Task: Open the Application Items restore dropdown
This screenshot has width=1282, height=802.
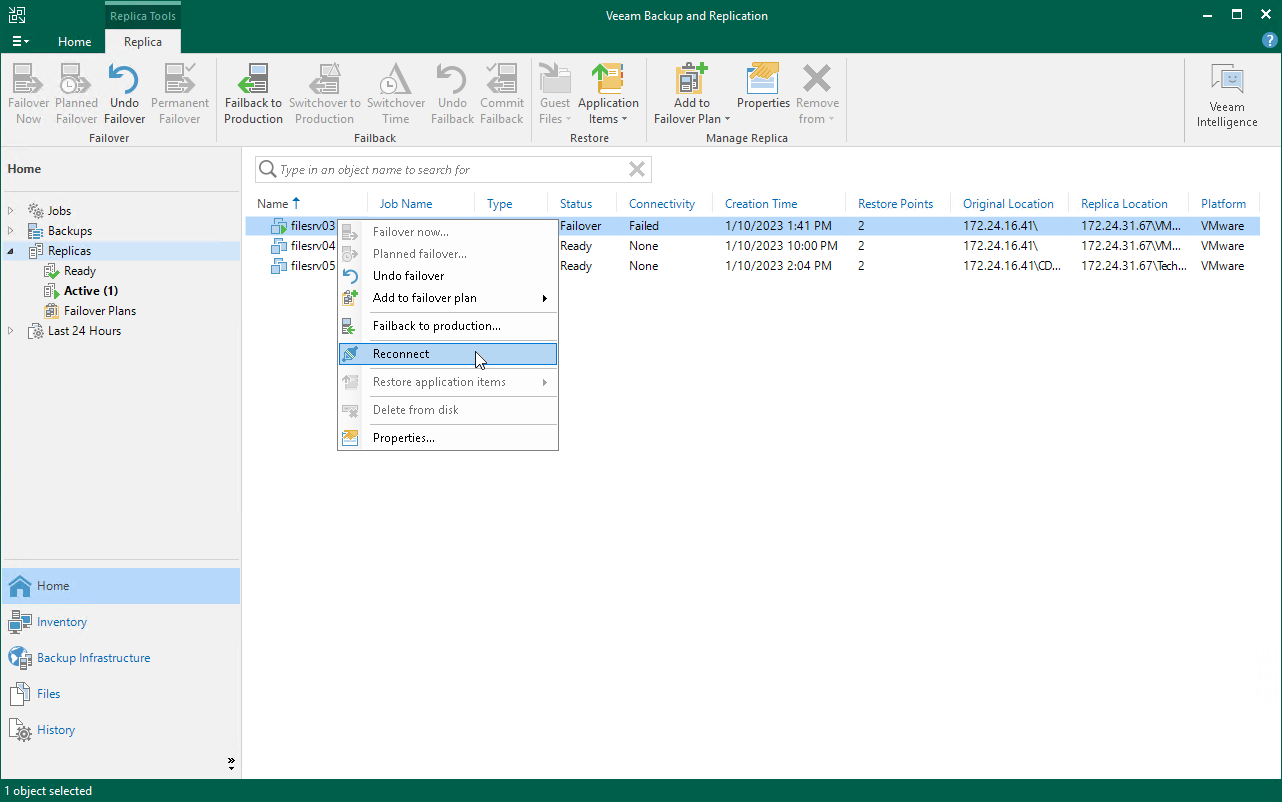Action: pos(608,95)
